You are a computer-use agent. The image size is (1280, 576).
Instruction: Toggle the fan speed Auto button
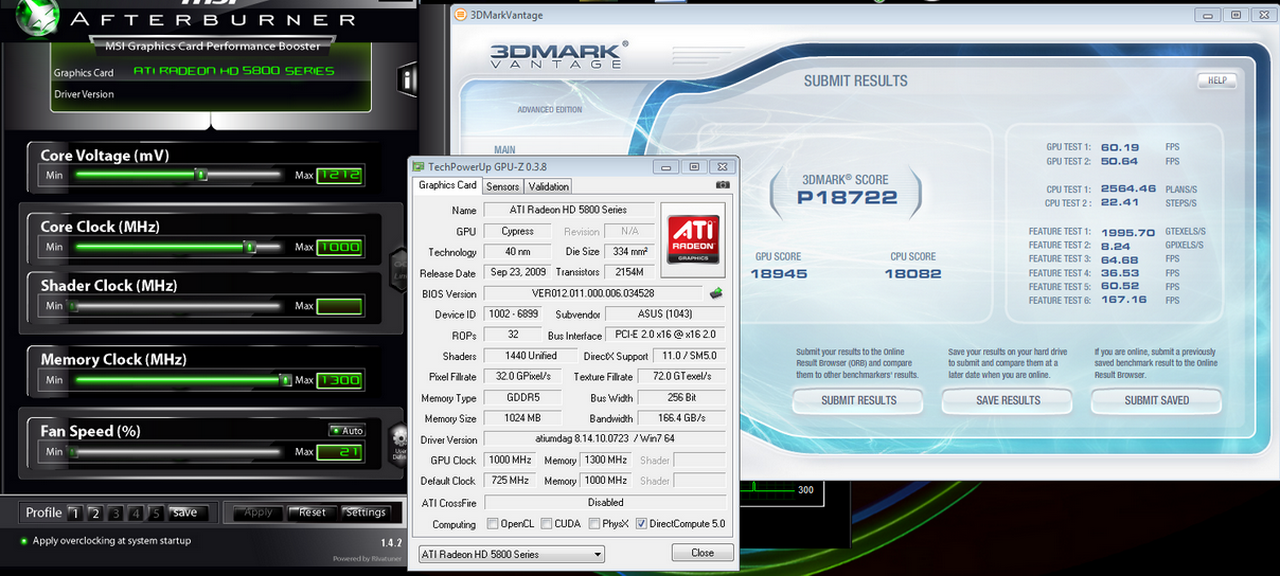click(347, 431)
